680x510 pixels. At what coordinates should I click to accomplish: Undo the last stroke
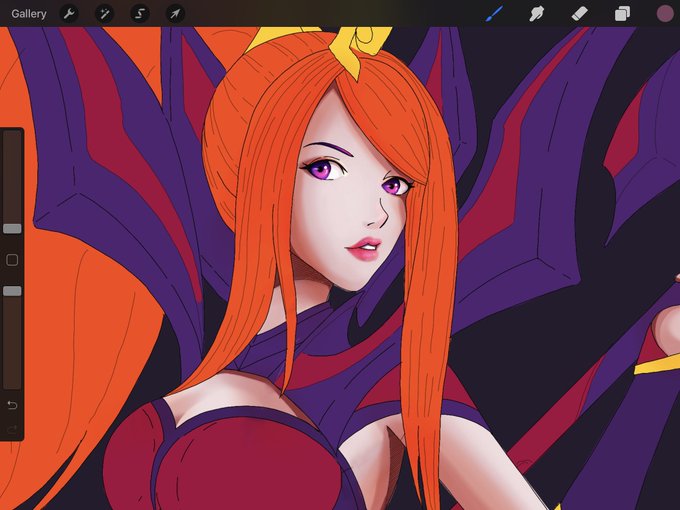click(x=12, y=405)
